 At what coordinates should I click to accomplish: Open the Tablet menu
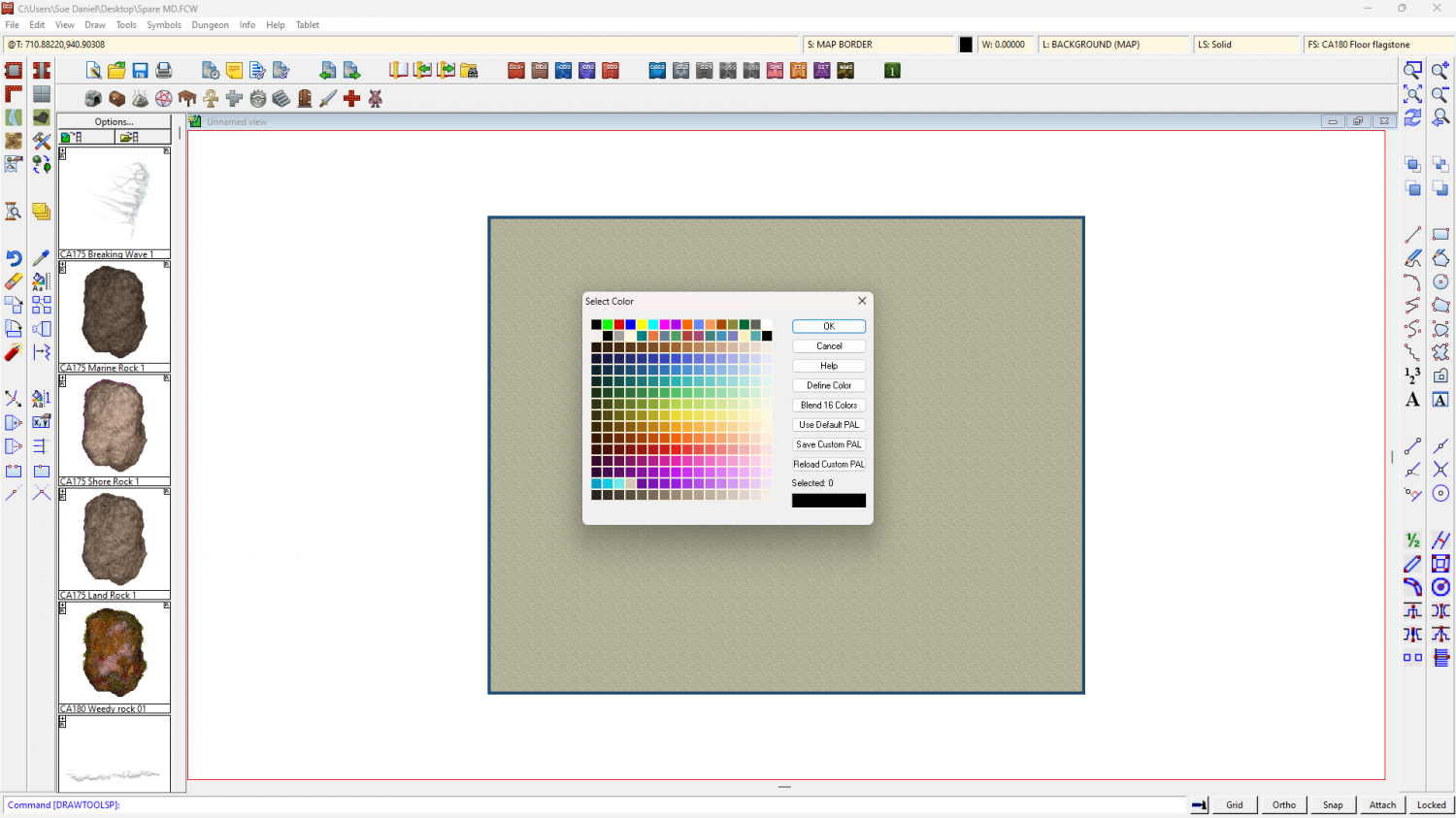308,25
